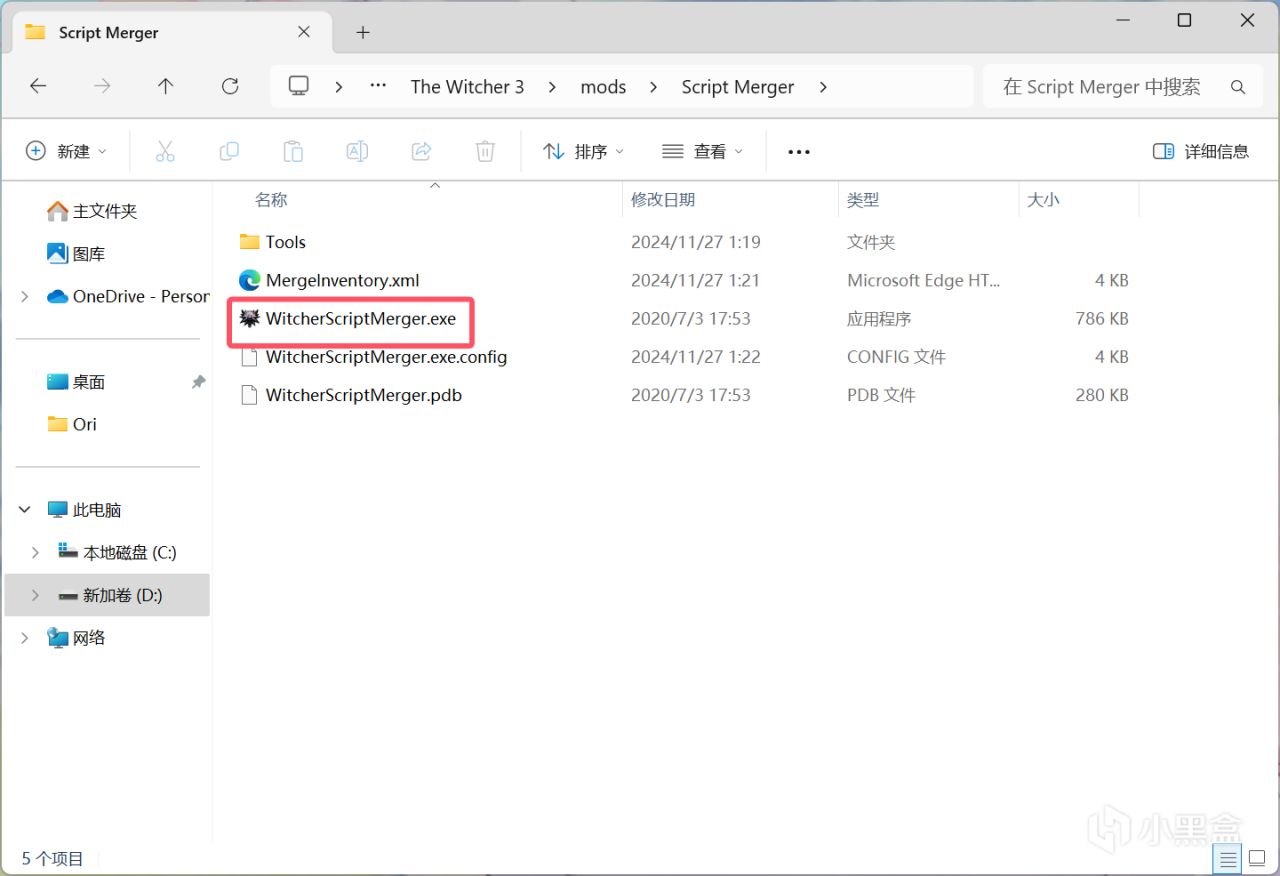Click the PC monitor icon in address bar
This screenshot has height=876, width=1280.
[x=298, y=86]
